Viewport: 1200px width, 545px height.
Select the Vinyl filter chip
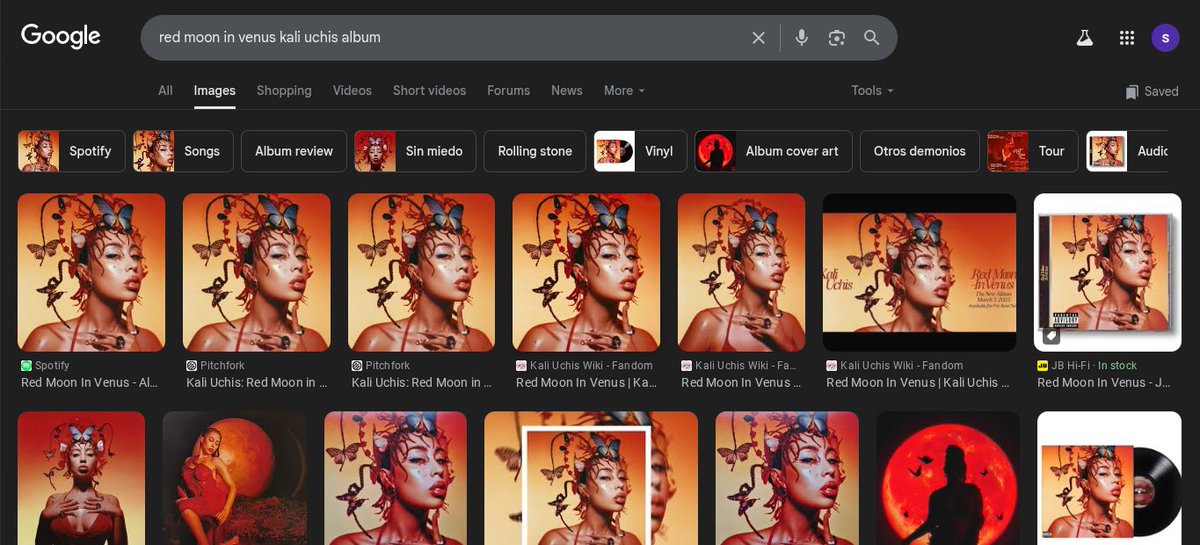click(x=640, y=151)
